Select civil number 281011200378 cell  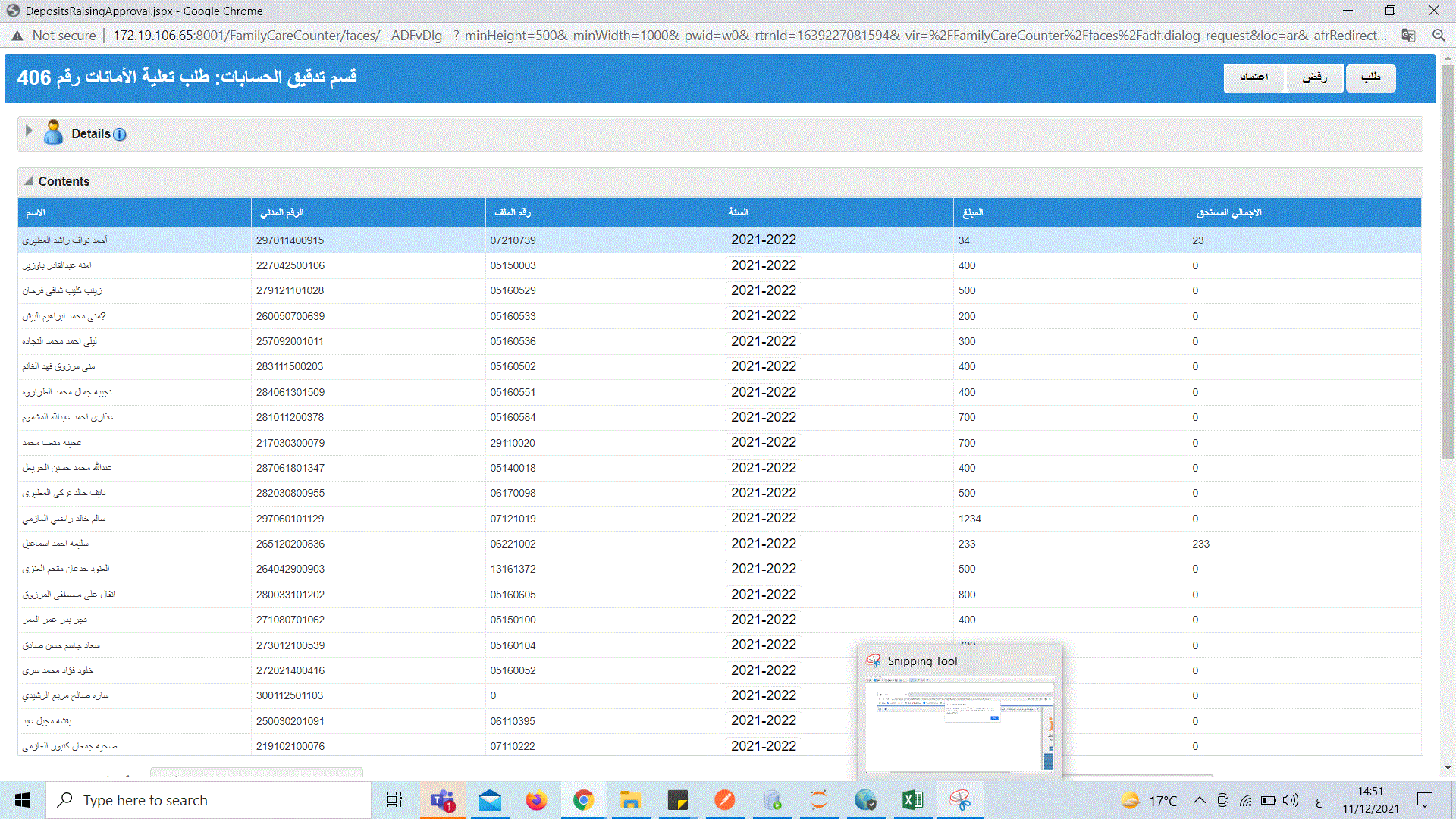(x=369, y=417)
